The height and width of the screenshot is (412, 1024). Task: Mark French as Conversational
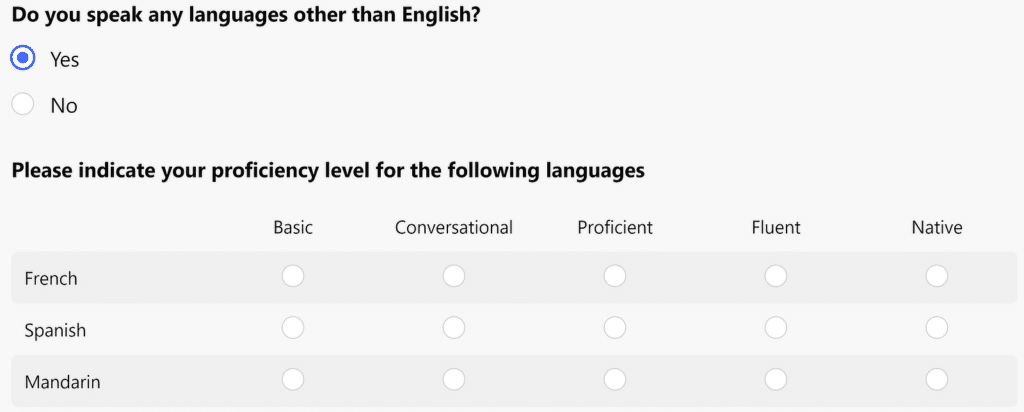[454, 276]
